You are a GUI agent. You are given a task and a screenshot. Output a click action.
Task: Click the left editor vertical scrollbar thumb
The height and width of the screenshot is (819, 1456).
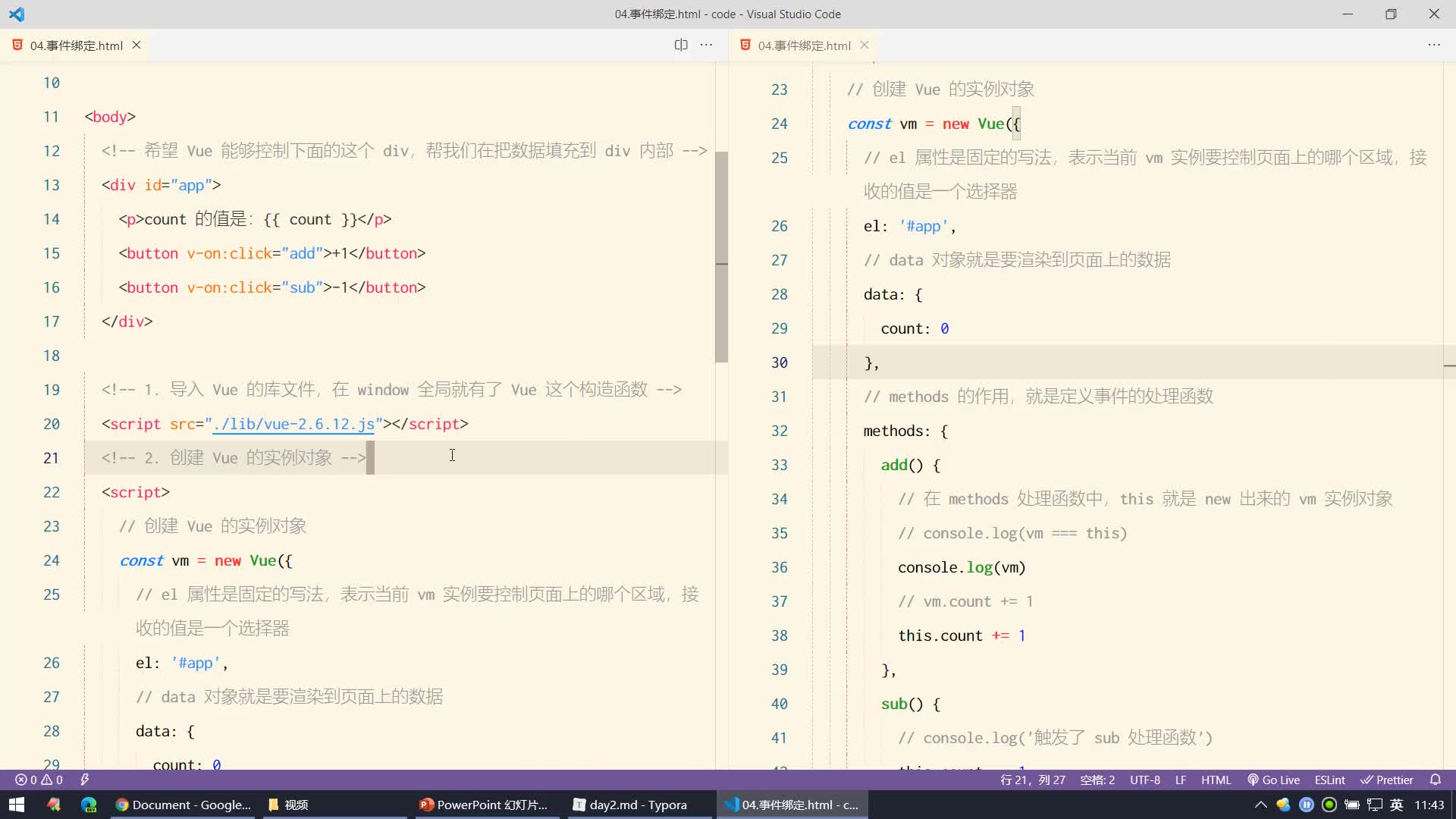coord(721,256)
